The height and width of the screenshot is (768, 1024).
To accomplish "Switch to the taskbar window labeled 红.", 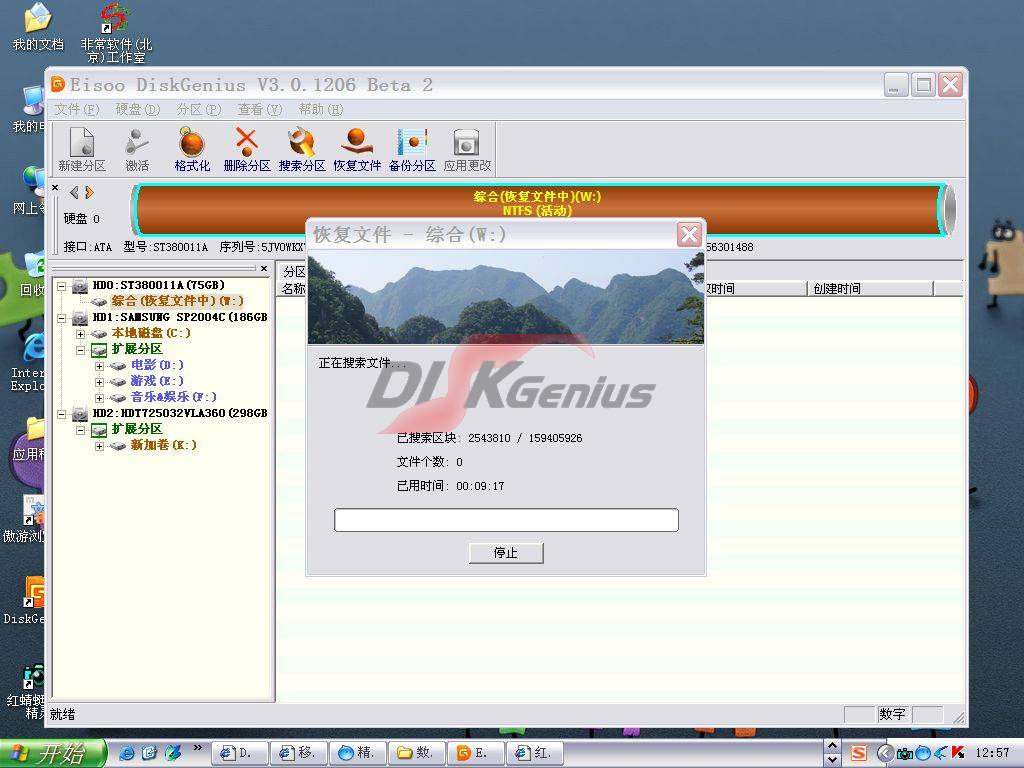I will pos(535,753).
